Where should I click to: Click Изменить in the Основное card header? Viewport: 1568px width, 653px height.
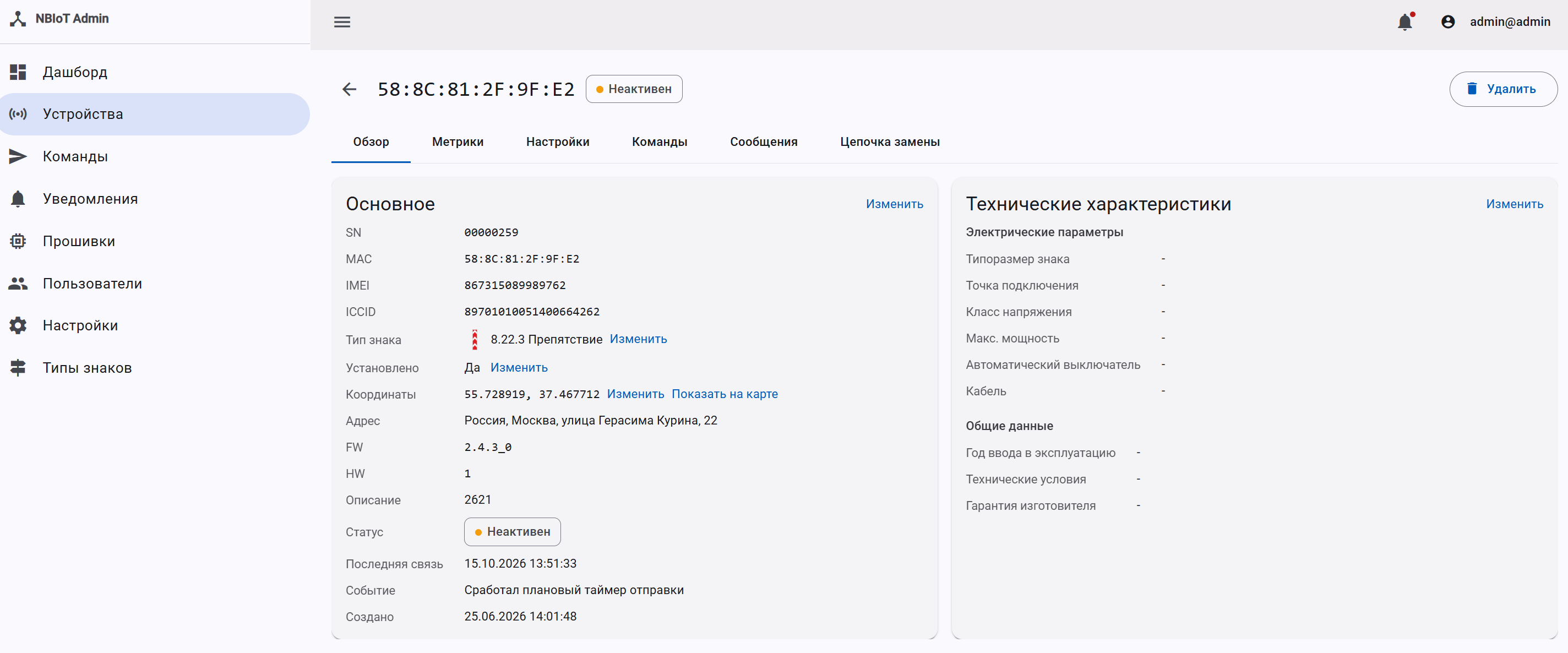[x=894, y=204]
